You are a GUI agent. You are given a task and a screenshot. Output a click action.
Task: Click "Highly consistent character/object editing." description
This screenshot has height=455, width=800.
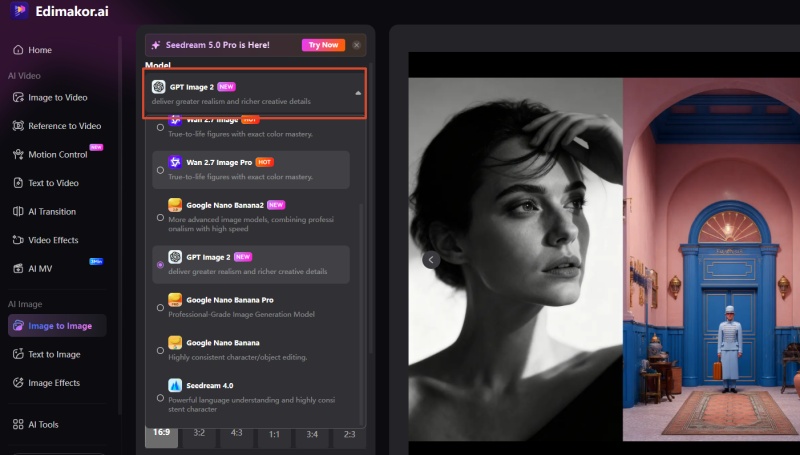click(x=238, y=357)
